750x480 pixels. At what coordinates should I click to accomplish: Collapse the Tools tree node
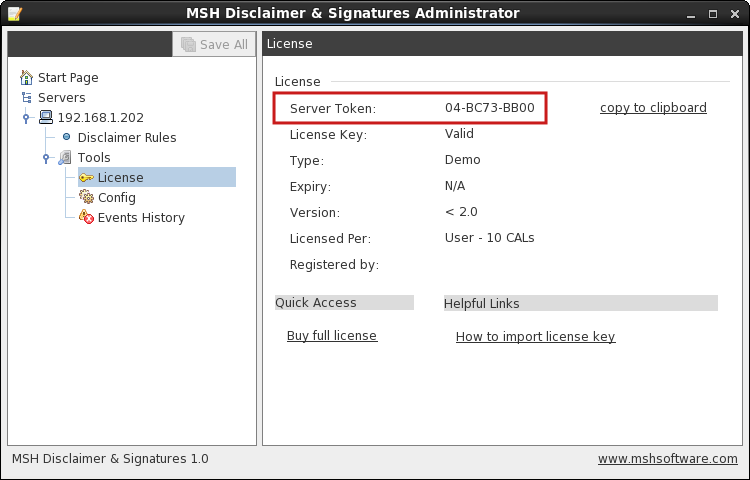(46, 158)
